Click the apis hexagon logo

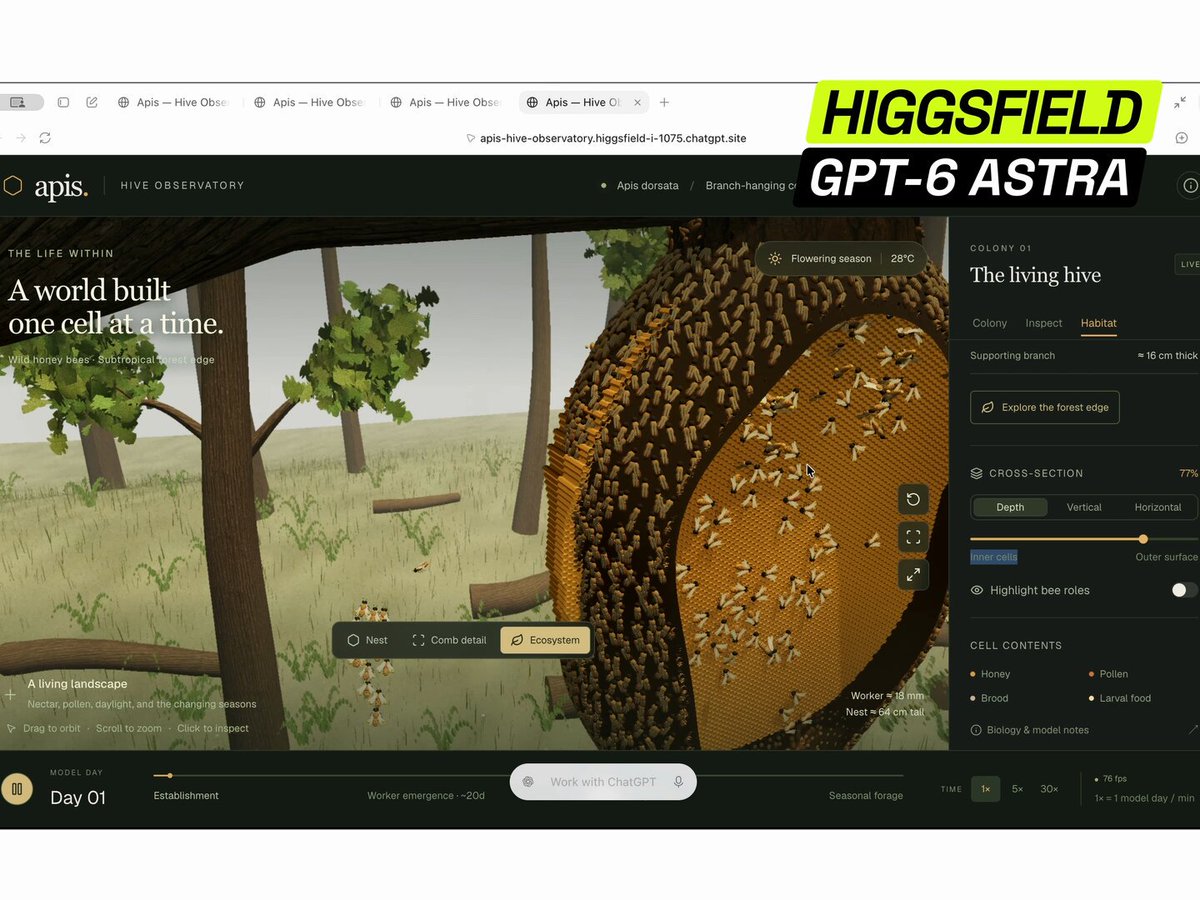[13, 186]
